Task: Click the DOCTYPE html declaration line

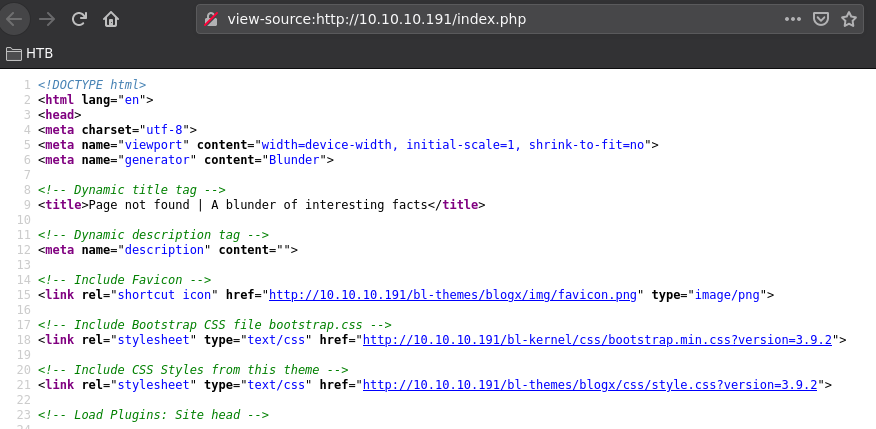Action: [x=92, y=85]
